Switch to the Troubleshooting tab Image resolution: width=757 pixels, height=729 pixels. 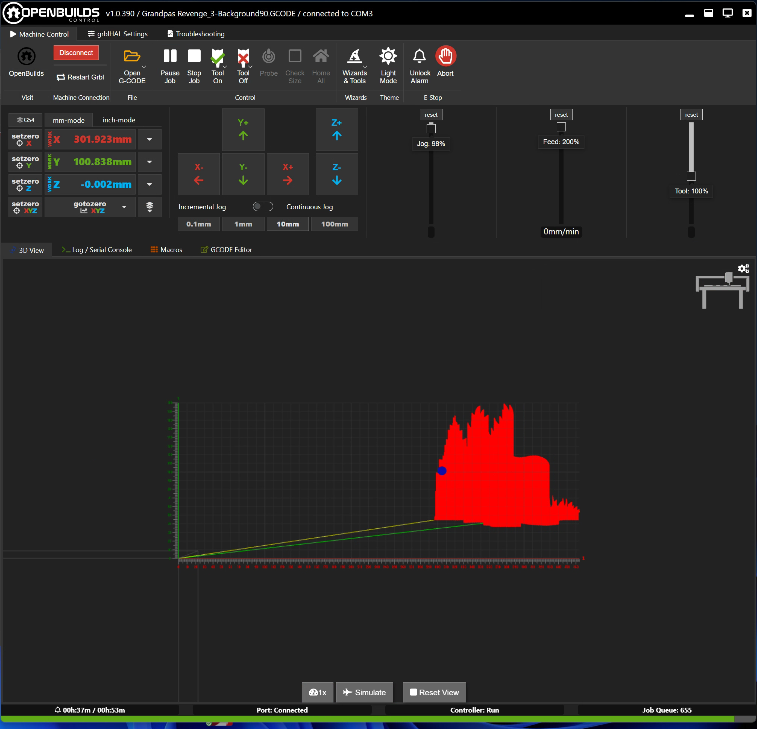coord(198,34)
